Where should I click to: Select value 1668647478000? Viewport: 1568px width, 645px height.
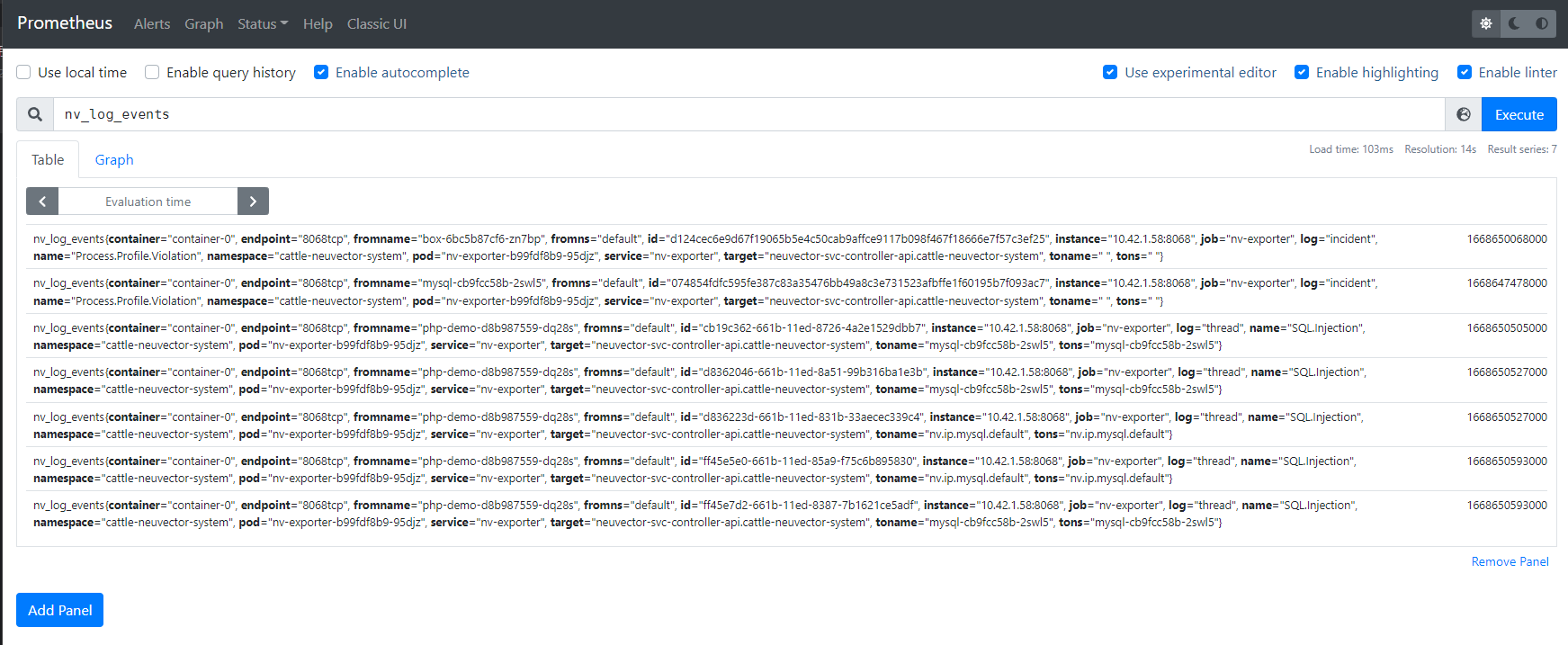pos(1507,282)
